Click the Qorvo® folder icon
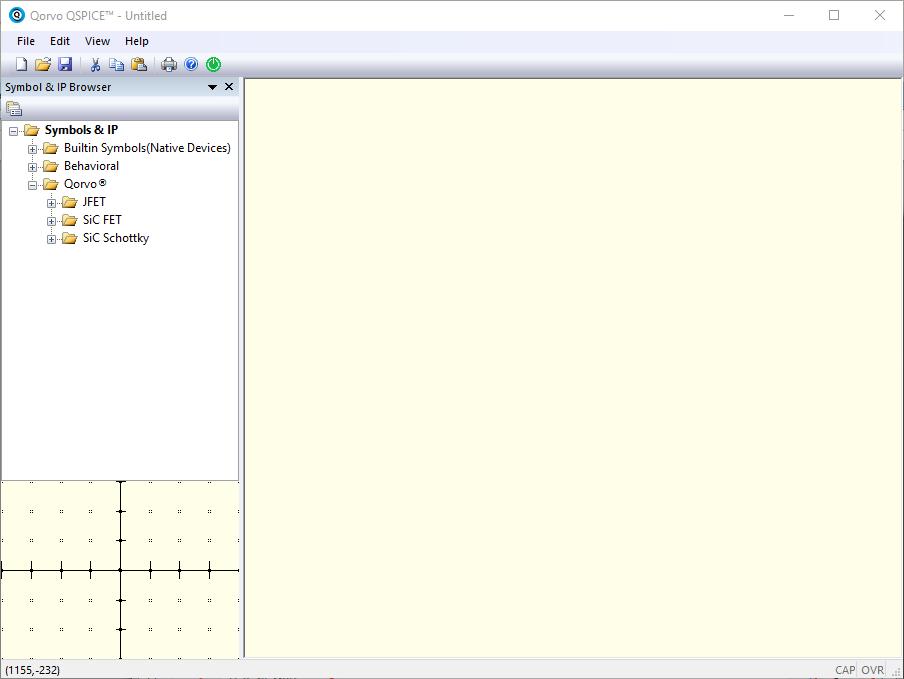Image resolution: width=904 pixels, height=679 pixels. tap(51, 184)
